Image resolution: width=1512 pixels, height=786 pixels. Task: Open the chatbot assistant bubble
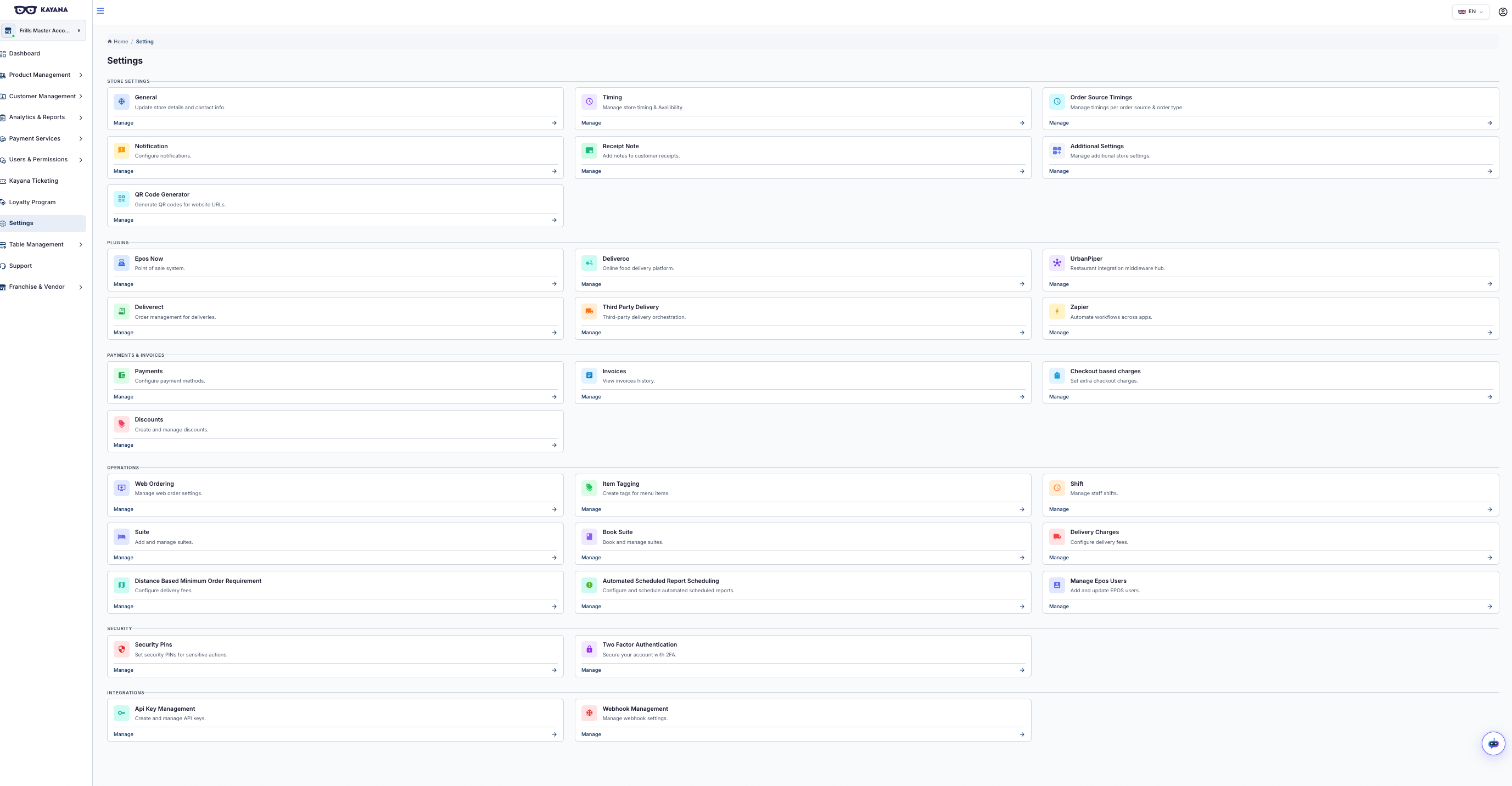1493,744
